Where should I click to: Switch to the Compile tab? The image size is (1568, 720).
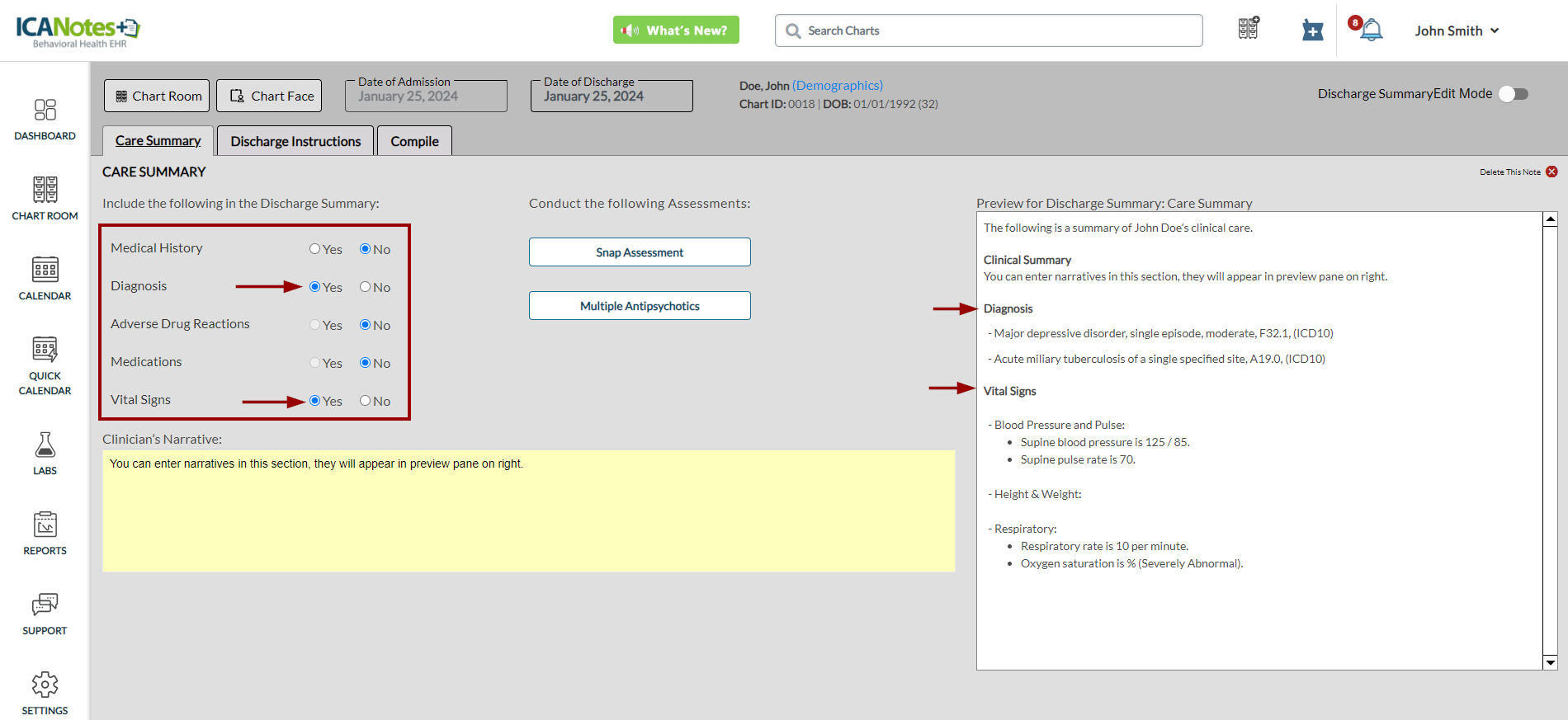[x=414, y=141]
